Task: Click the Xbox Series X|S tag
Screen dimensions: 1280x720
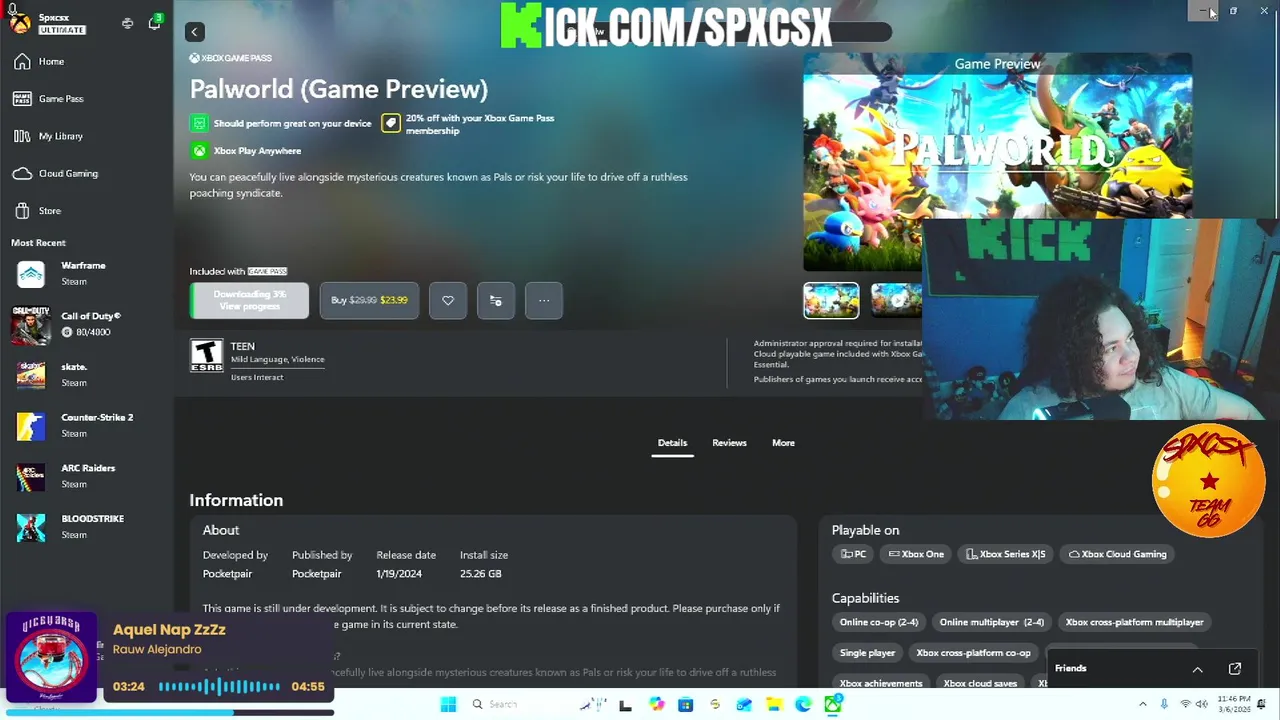Action: pyautogui.click(x=1005, y=554)
